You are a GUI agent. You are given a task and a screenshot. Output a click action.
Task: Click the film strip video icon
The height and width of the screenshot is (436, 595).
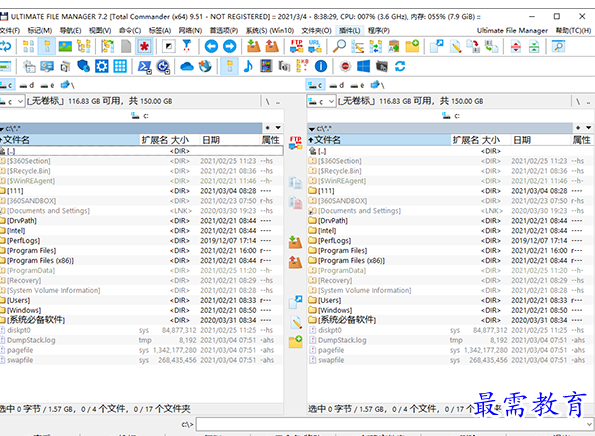[266, 66]
